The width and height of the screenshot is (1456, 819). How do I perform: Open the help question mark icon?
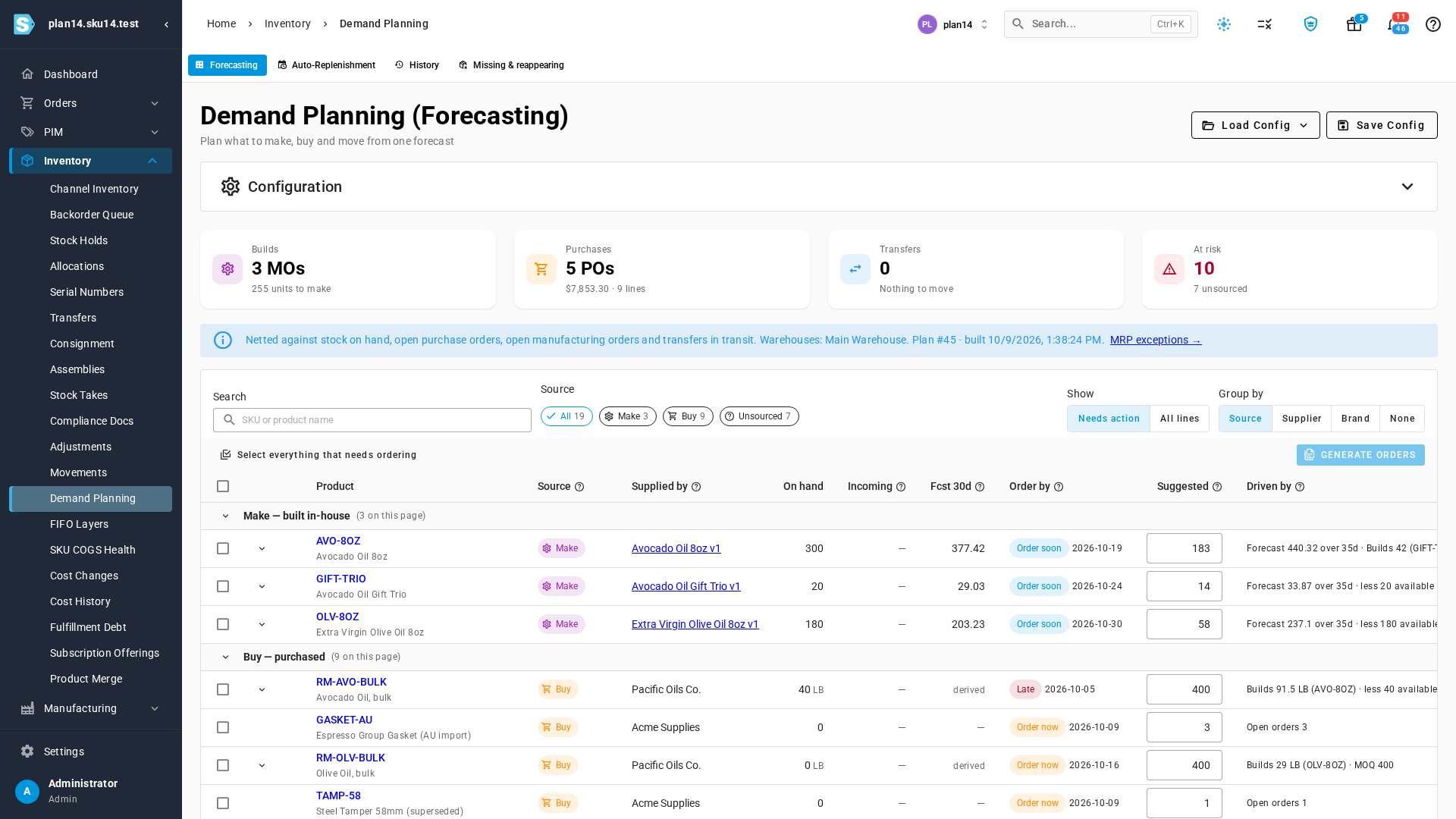1432,24
